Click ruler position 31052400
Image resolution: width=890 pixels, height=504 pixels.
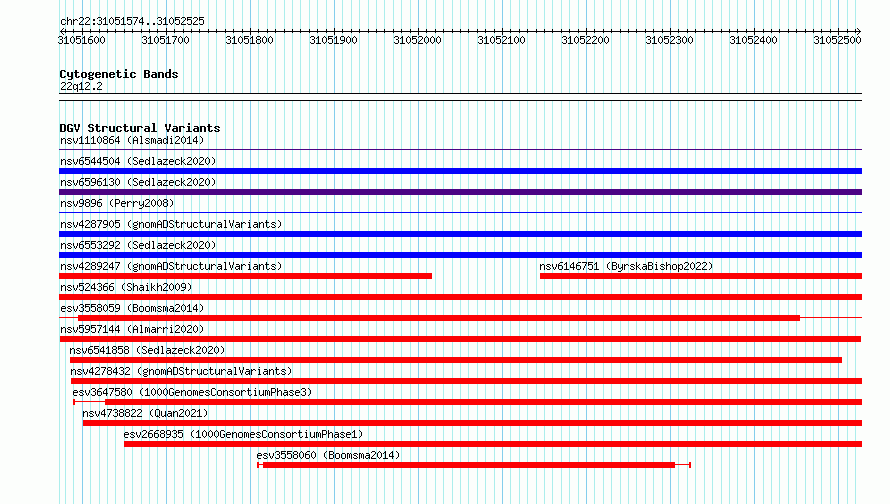coord(754,40)
